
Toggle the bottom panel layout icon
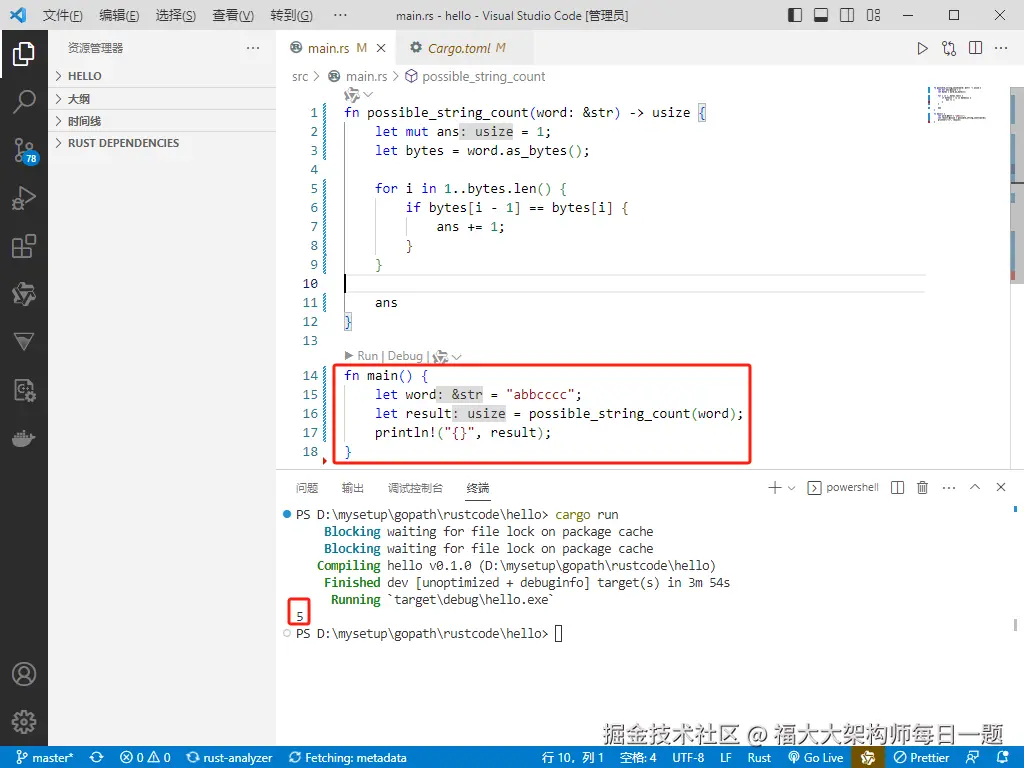tap(821, 15)
